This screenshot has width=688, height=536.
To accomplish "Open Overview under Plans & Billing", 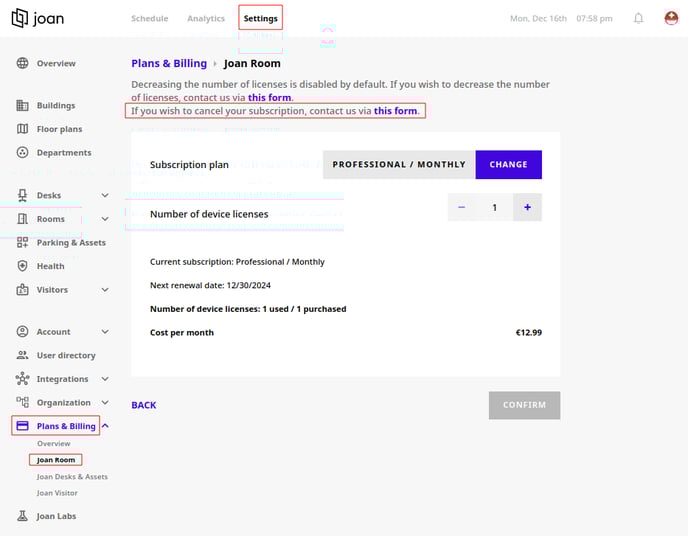I will coord(54,443).
